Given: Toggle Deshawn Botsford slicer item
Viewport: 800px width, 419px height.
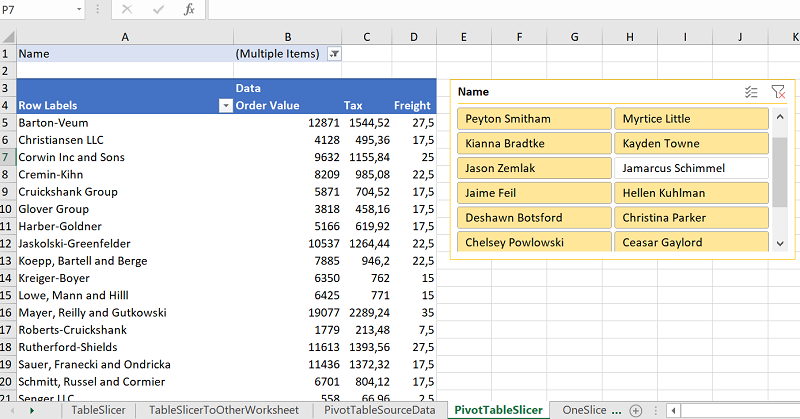Looking at the screenshot, I should coord(534,217).
